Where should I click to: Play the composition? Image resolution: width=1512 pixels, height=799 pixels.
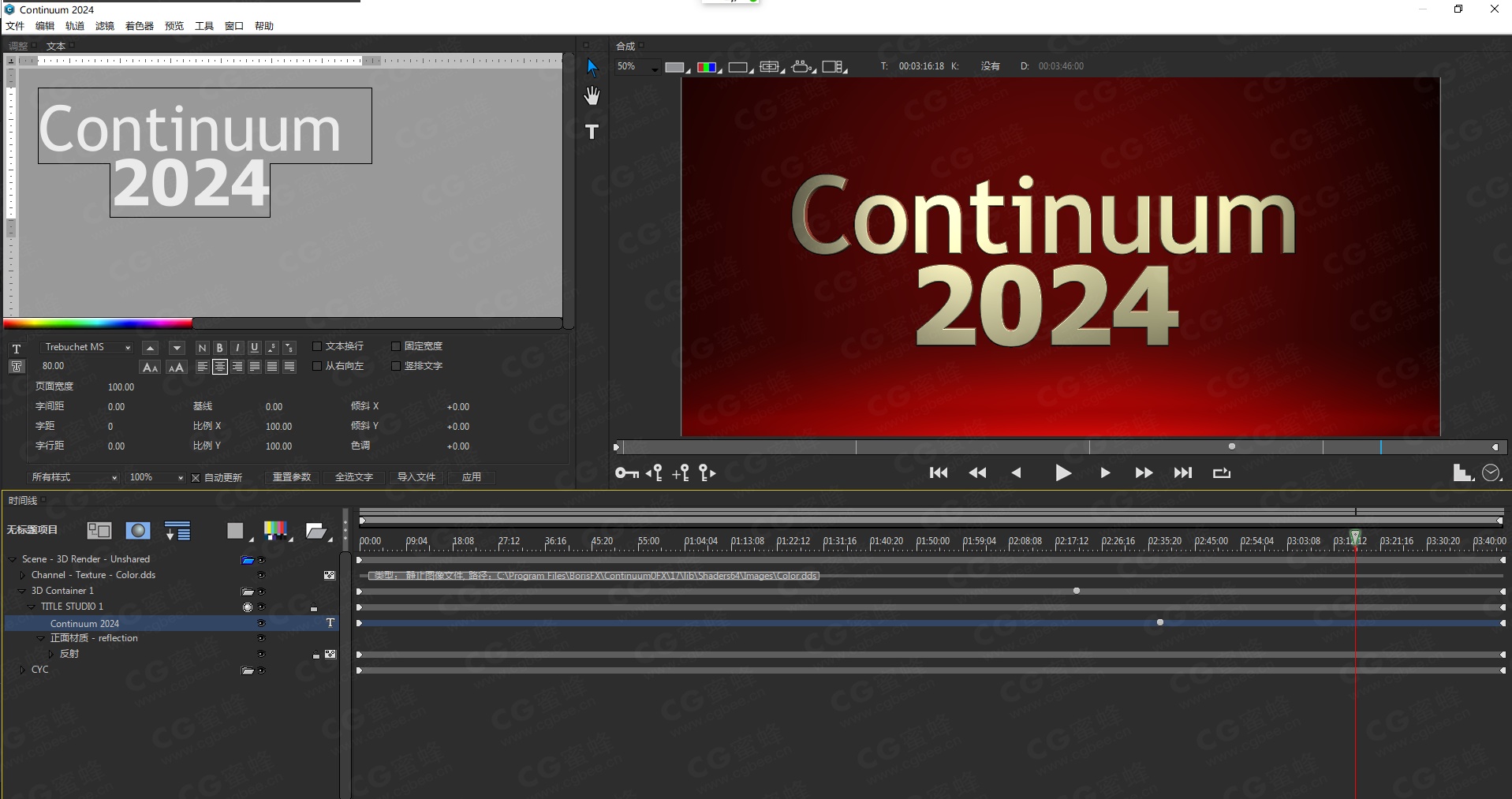point(1062,473)
